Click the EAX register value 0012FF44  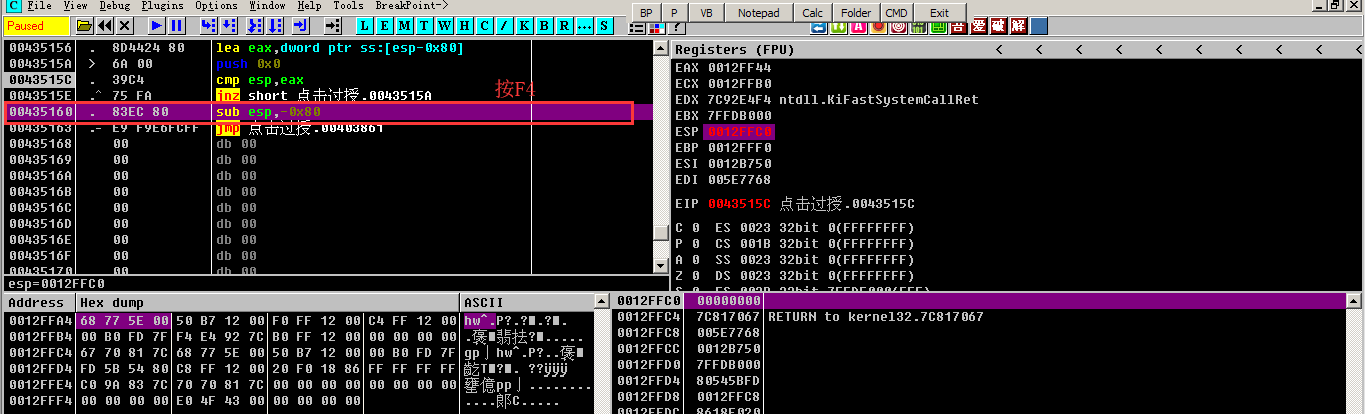pyautogui.click(x=739, y=68)
